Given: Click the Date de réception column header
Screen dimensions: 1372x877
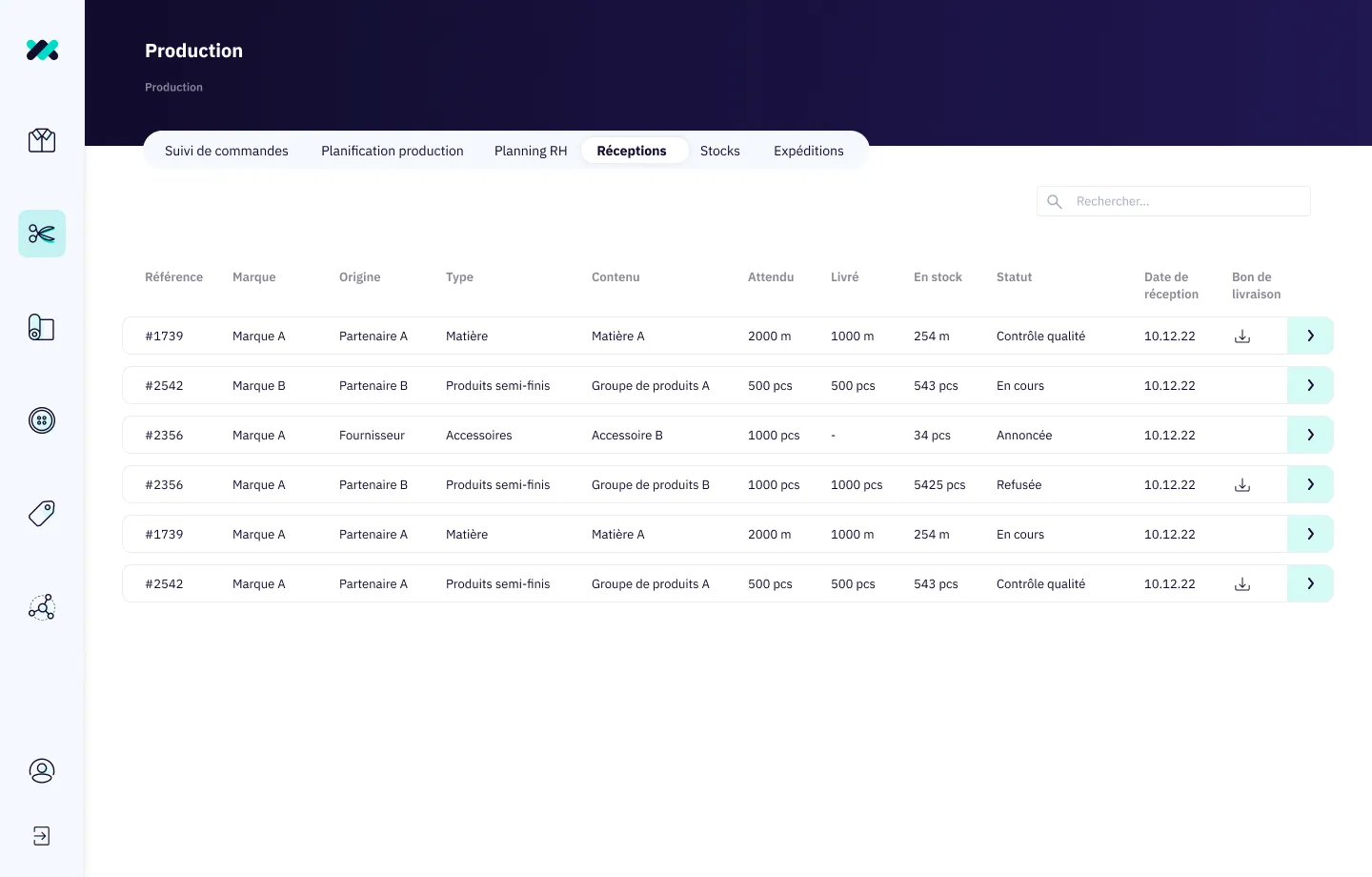Looking at the screenshot, I should click(1171, 286).
